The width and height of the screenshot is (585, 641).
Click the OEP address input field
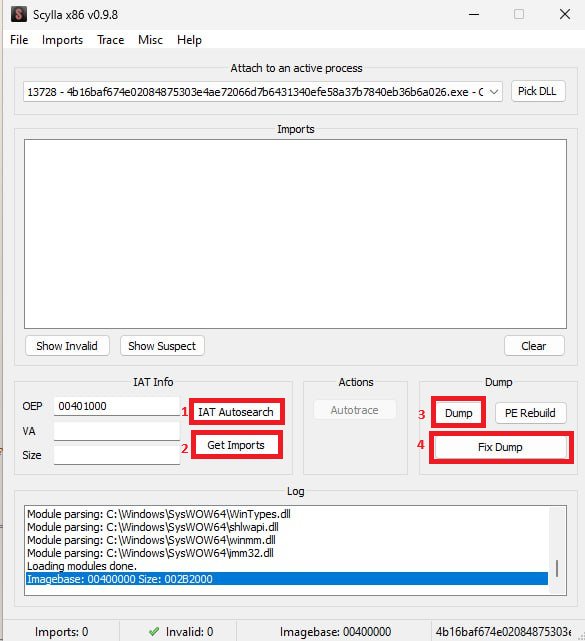coord(117,406)
